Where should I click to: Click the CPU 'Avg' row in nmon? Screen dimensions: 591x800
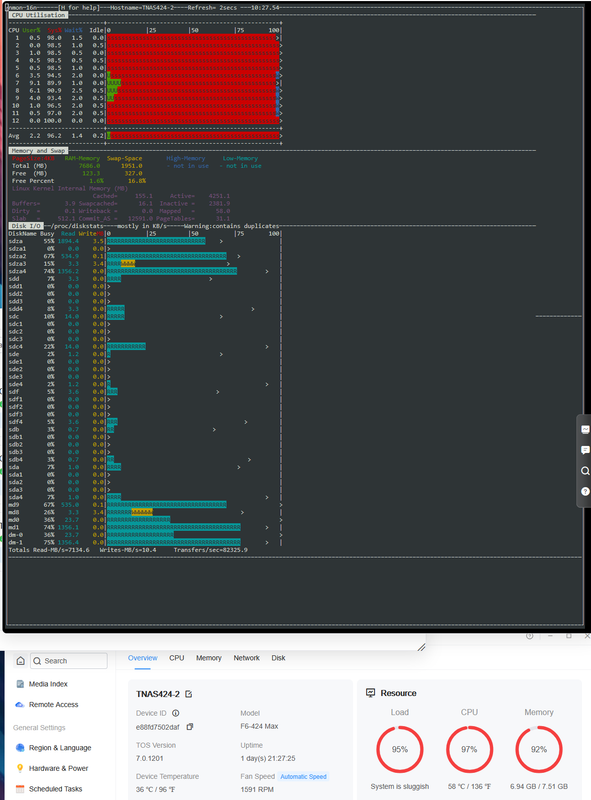pyautogui.click(x=144, y=136)
